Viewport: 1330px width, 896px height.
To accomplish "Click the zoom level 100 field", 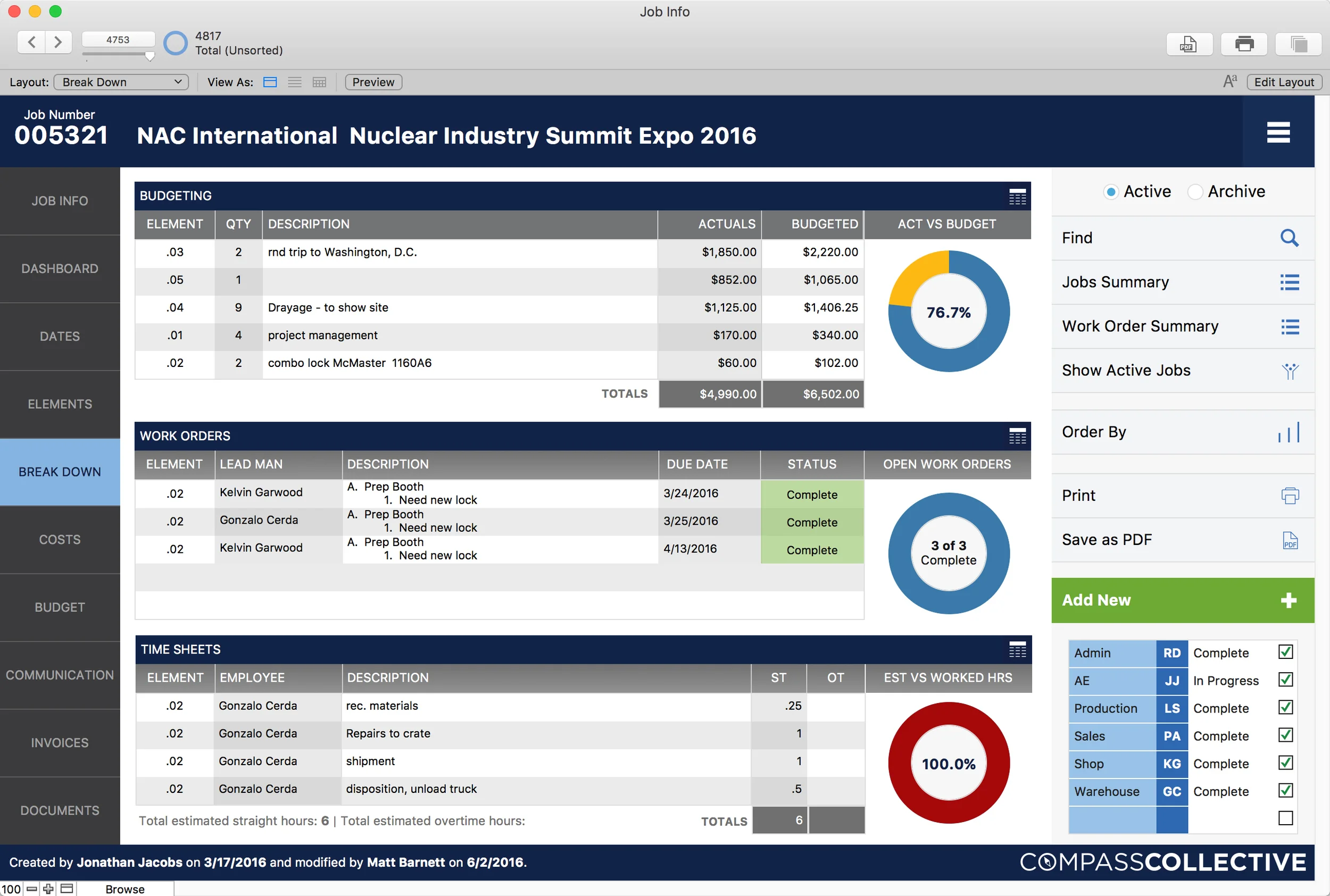I will pyautogui.click(x=11, y=889).
